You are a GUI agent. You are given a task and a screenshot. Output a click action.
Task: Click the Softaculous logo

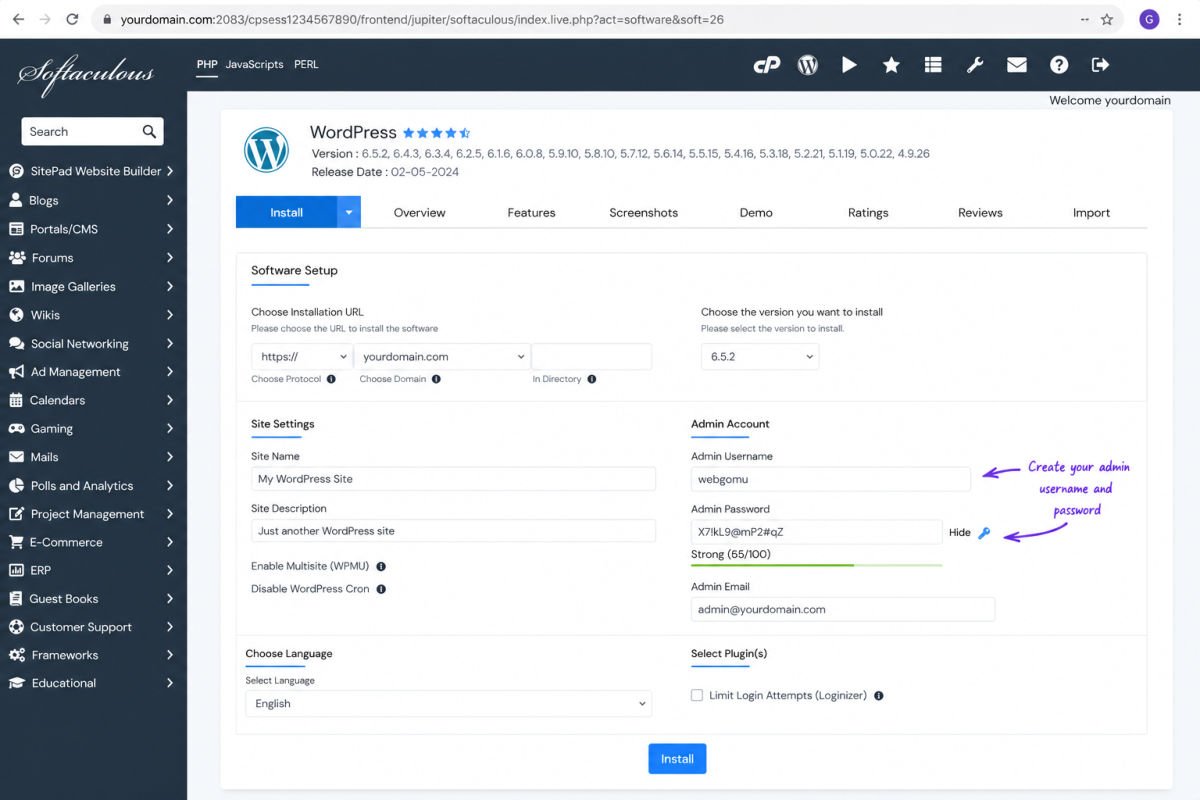click(86, 74)
